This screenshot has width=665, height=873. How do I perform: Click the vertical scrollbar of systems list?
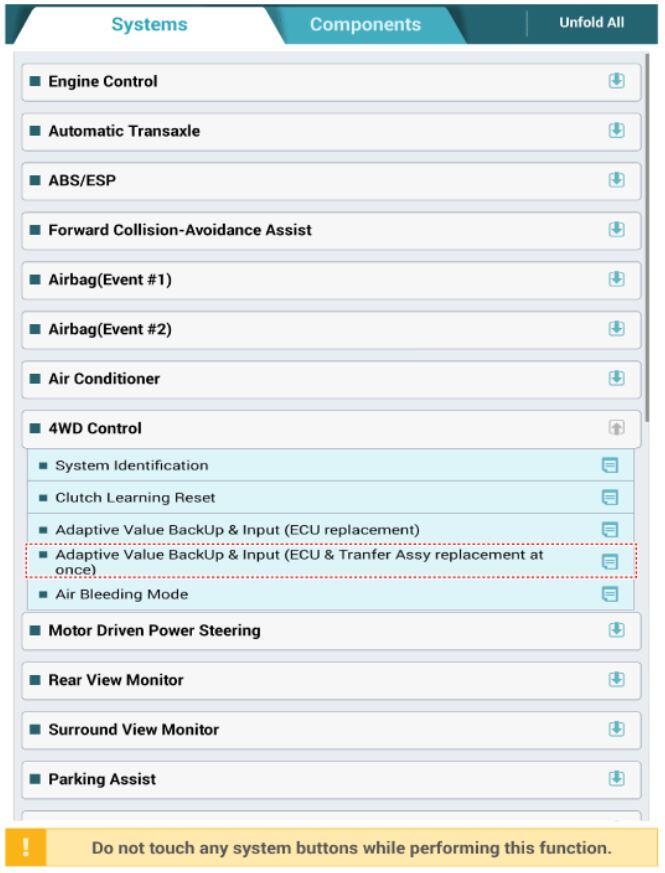click(647, 238)
